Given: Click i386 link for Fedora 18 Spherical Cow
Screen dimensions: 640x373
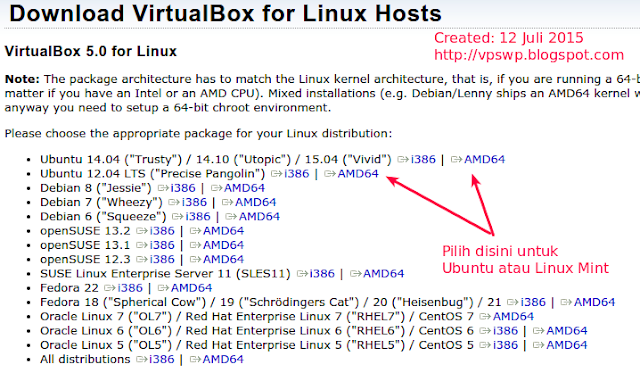Looking at the screenshot, I should (533, 302).
